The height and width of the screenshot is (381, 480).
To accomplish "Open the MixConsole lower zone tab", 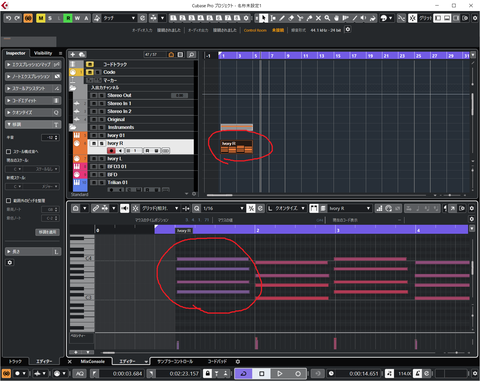I will click(92, 362).
